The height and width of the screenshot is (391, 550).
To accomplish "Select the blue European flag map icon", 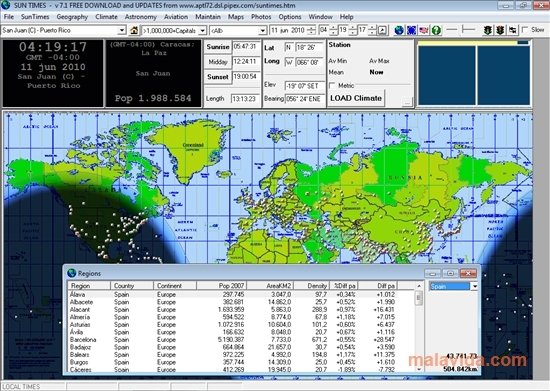I will pos(411,31).
